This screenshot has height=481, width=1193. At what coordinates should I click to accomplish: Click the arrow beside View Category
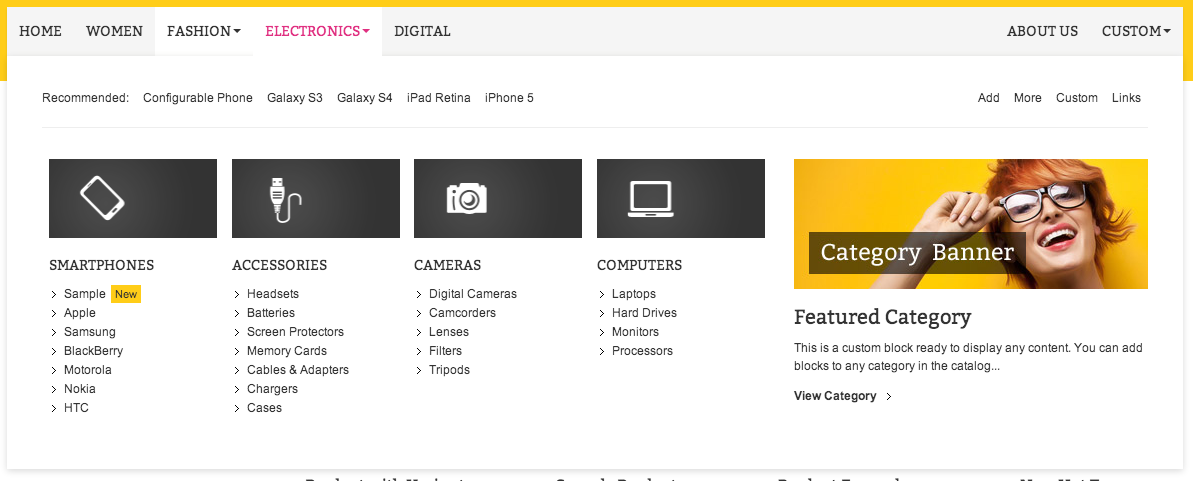[889, 397]
